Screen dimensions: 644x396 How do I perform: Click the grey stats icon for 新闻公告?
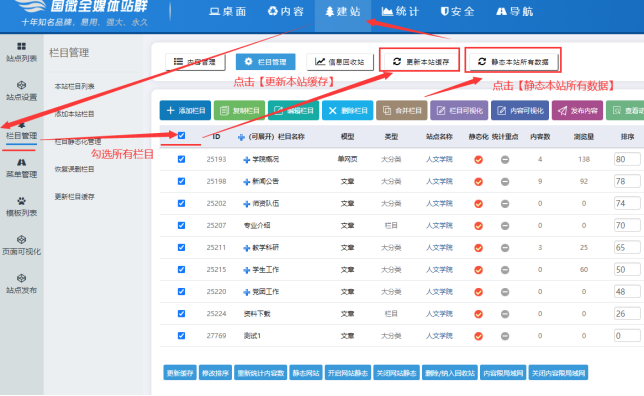point(505,182)
